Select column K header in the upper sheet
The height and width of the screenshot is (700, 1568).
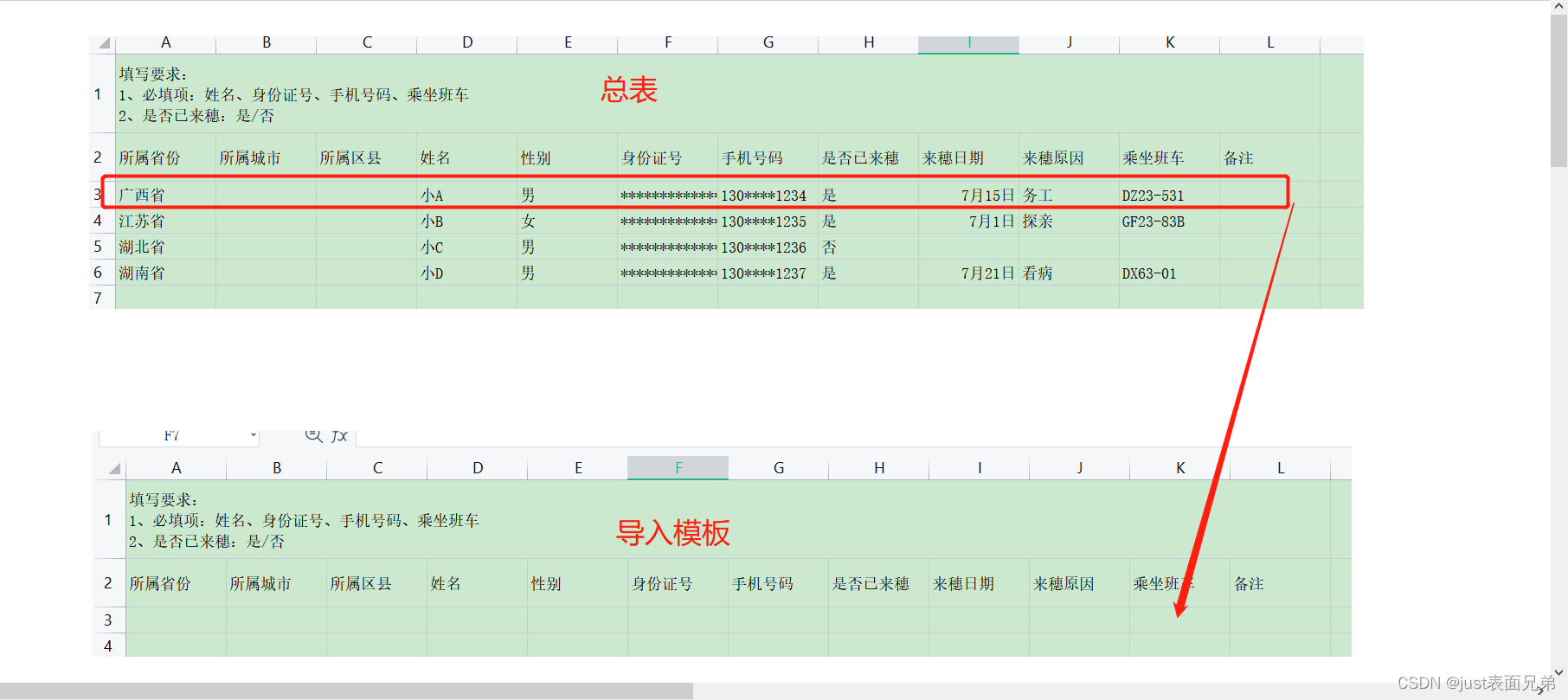point(1169,43)
